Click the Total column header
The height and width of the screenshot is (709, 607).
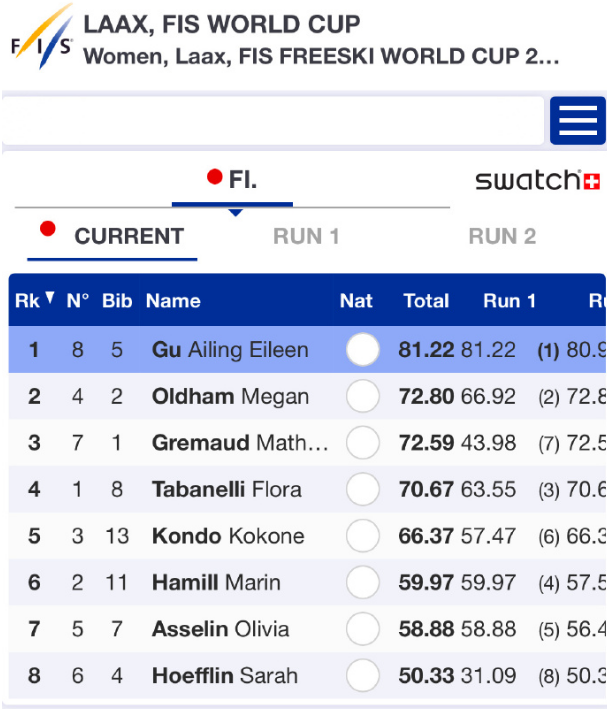pyautogui.click(x=426, y=300)
